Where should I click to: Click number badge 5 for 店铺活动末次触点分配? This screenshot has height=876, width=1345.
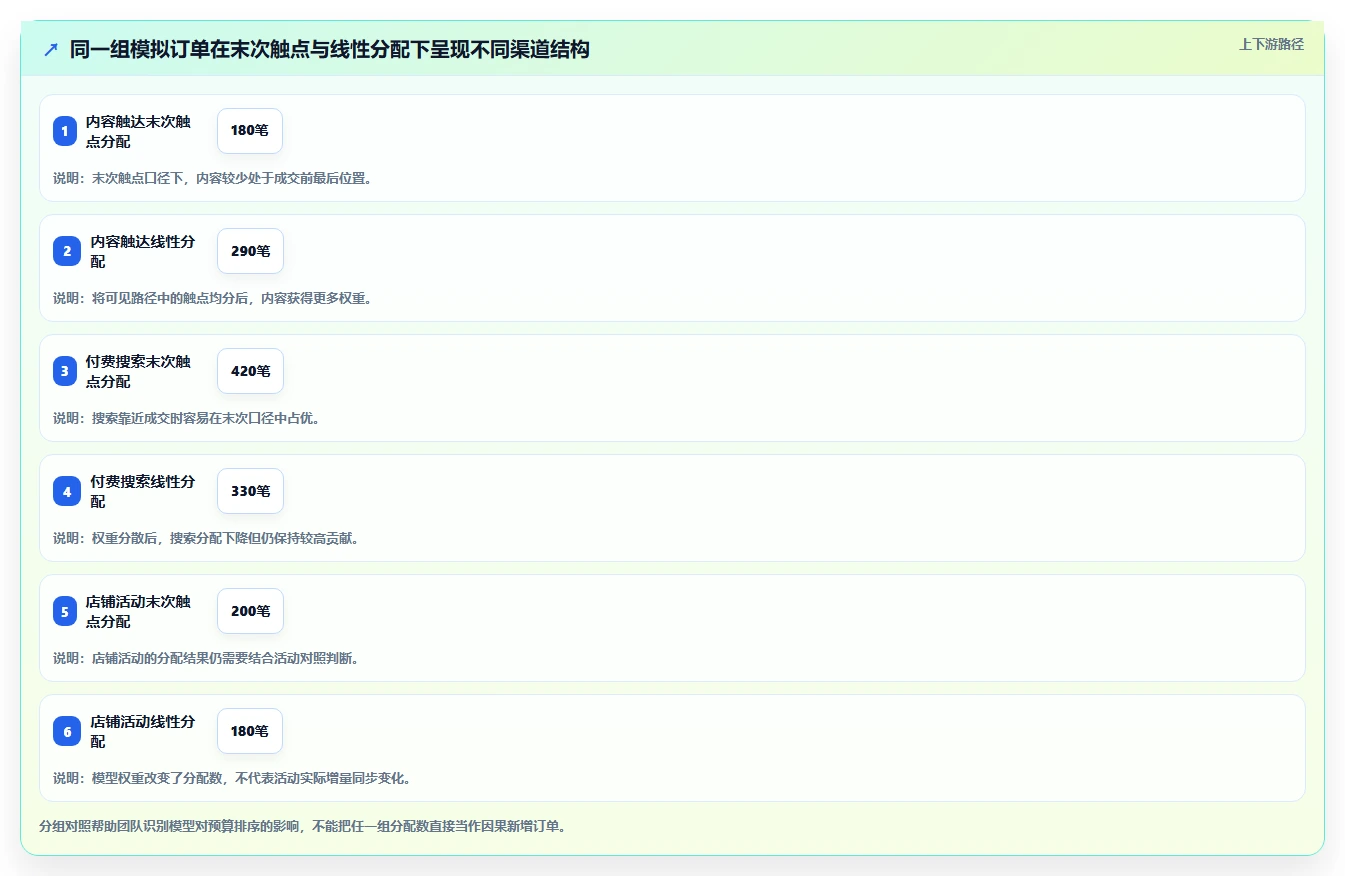tap(65, 611)
